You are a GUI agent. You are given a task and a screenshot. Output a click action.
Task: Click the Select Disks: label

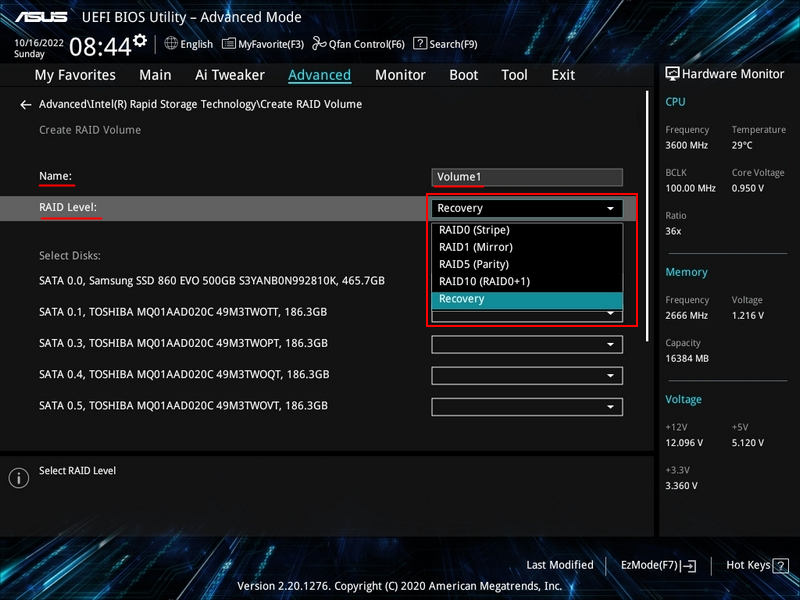pos(69,256)
